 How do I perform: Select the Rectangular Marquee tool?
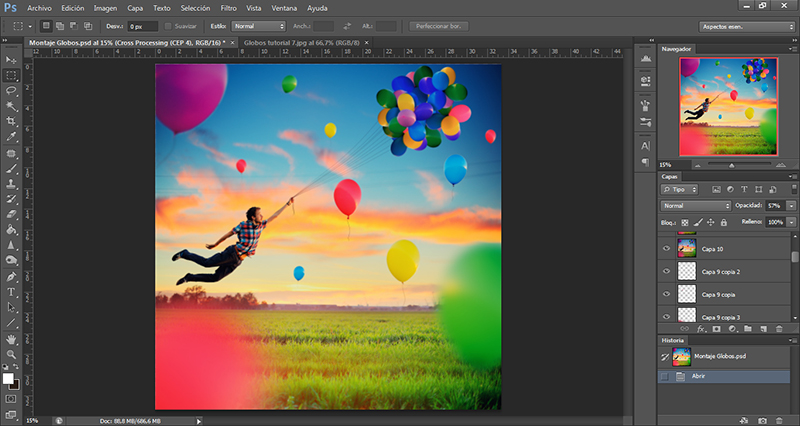coord(11,76)
